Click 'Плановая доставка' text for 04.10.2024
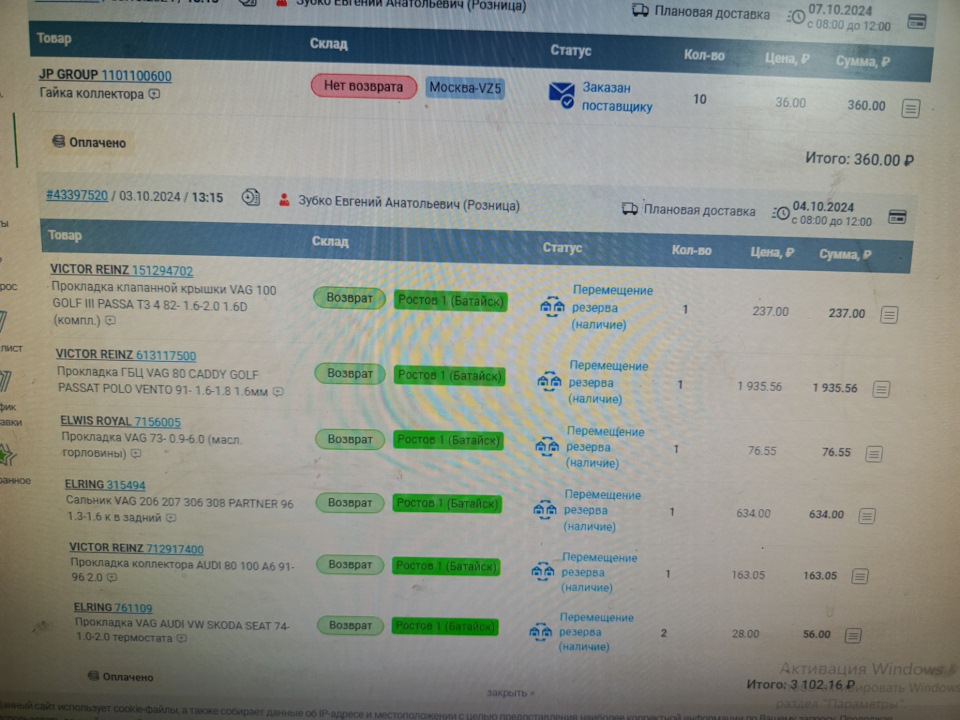Image resolution: width=960 pixels, height=720 pixels. coord(699,211)
